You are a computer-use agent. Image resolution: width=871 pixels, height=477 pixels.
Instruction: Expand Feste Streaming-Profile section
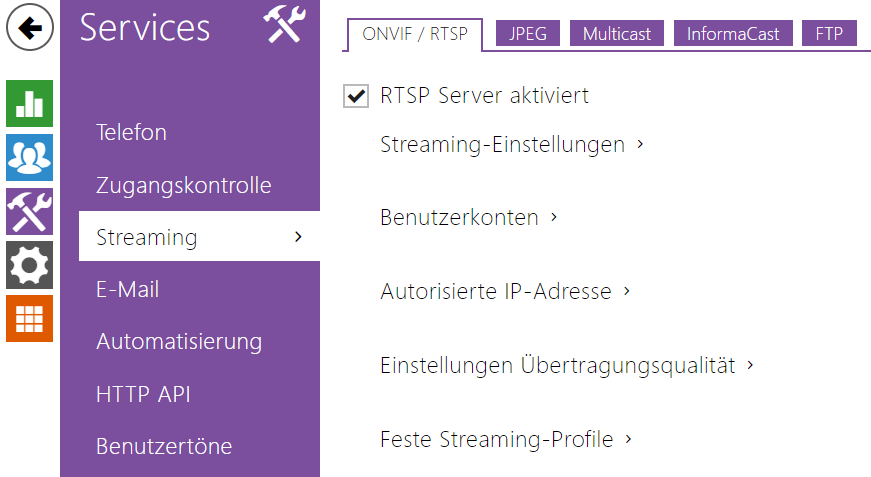tap(505, 439)
